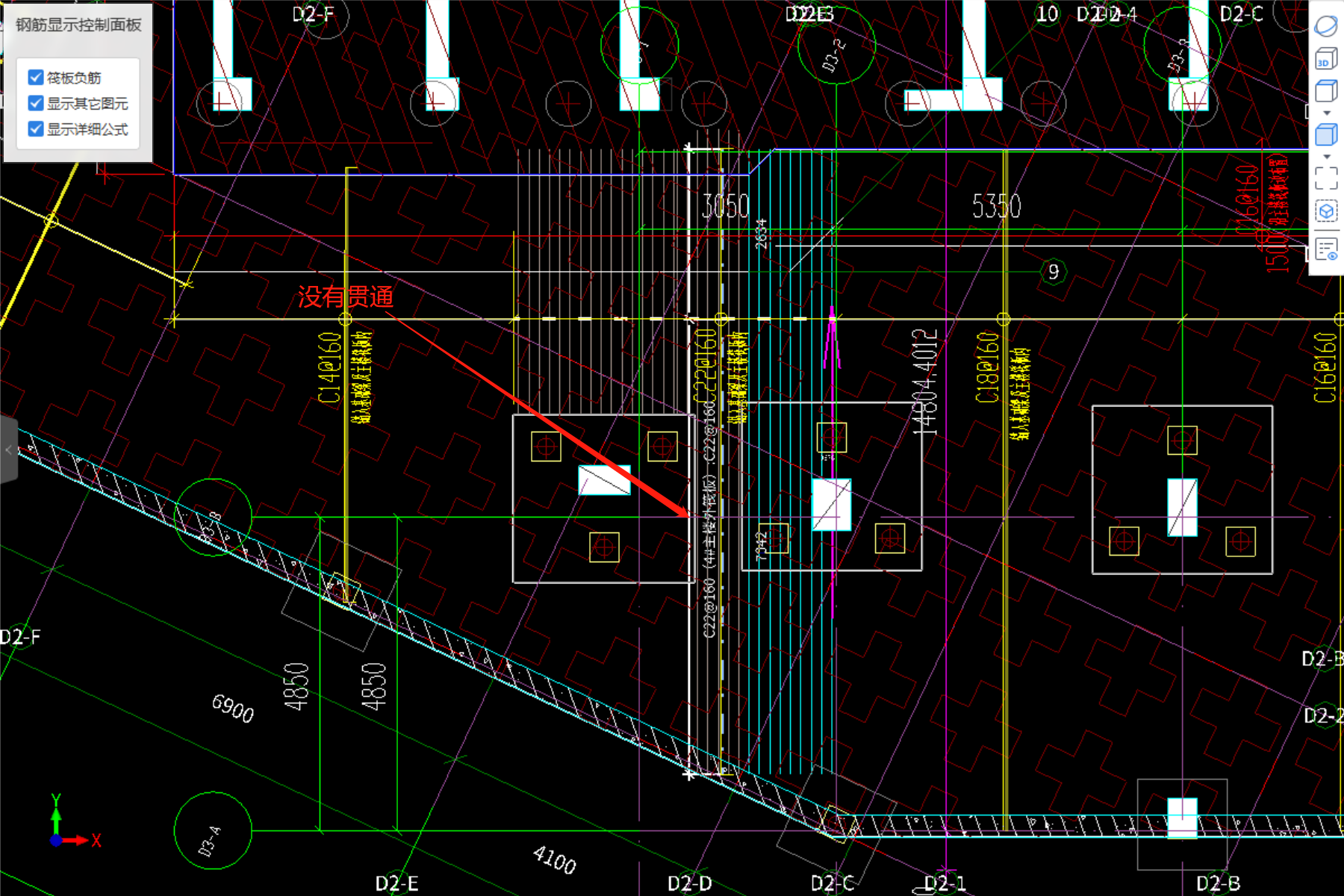
Task: Select the axis bubble numbered 9
Action: tap(1054, 272)
